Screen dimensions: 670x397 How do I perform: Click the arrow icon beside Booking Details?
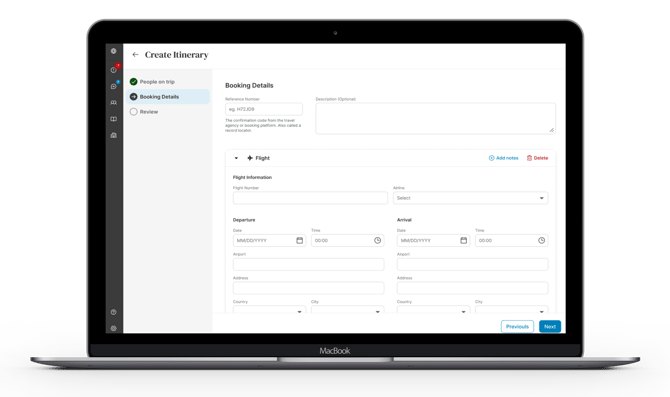pyautogui.click(x=133, y=97)
